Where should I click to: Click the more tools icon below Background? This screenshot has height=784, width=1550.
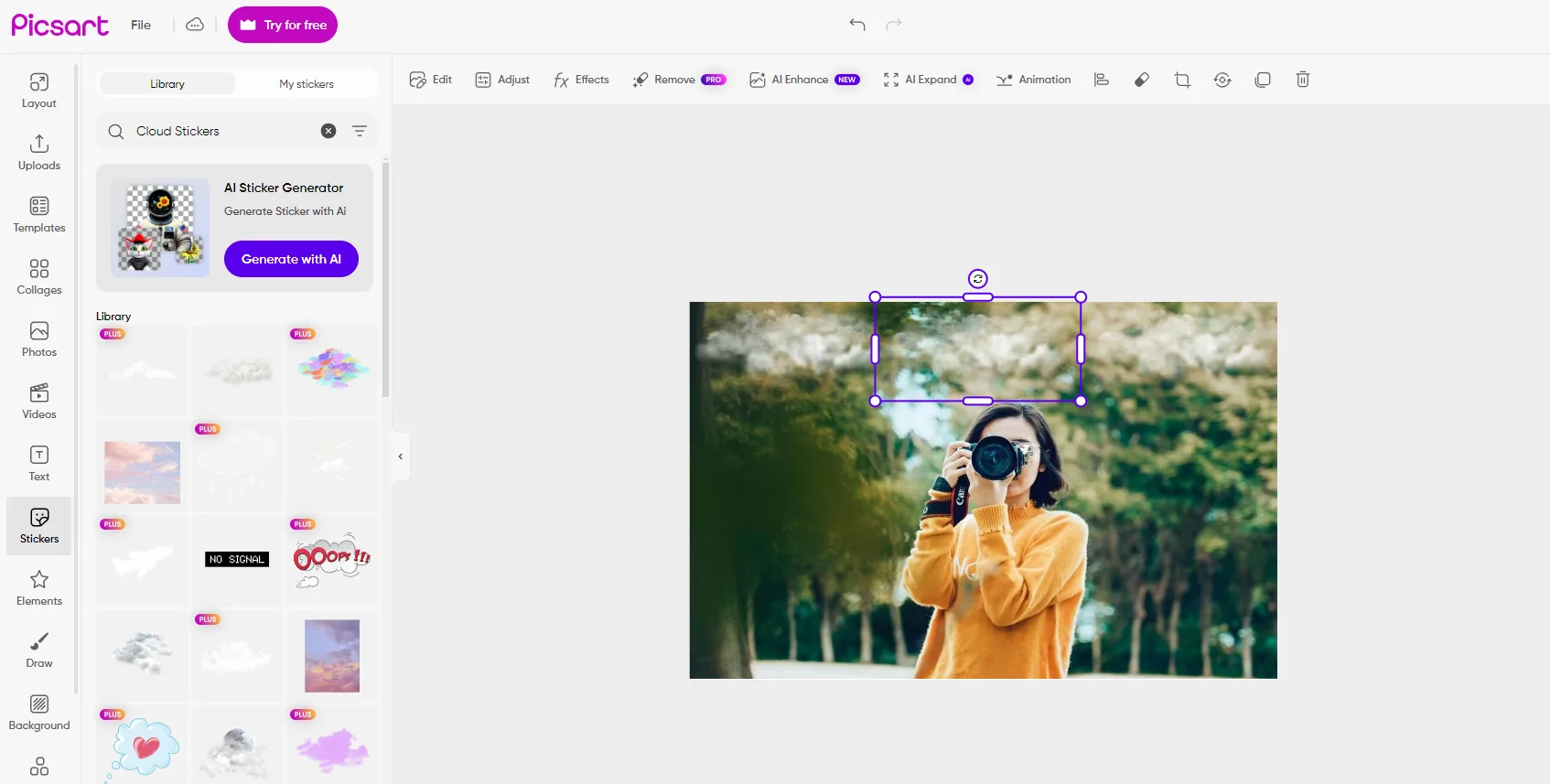[39, 767]
